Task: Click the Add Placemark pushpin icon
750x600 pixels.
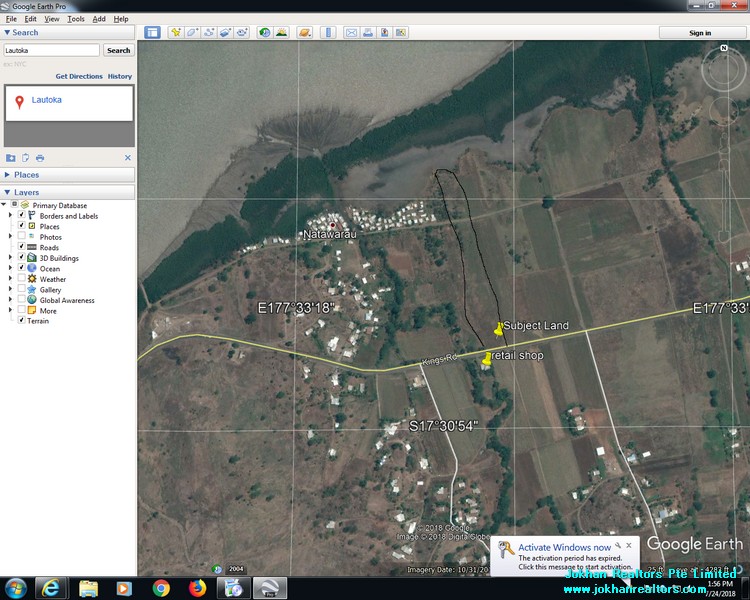Action: point(176,32)
